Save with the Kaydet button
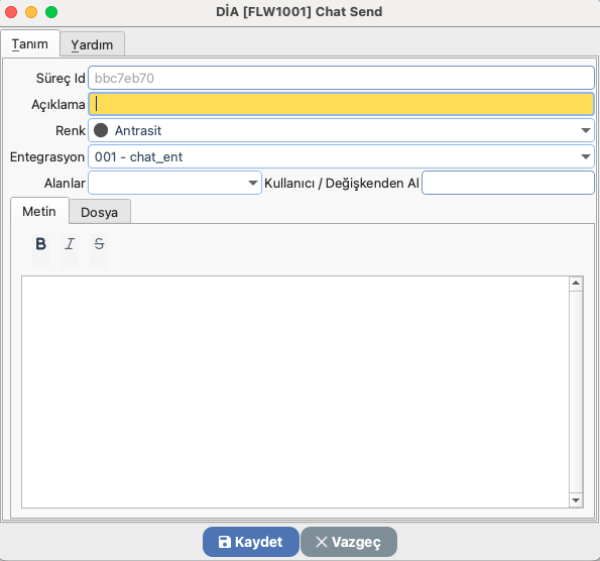 [x=250, y=542]
